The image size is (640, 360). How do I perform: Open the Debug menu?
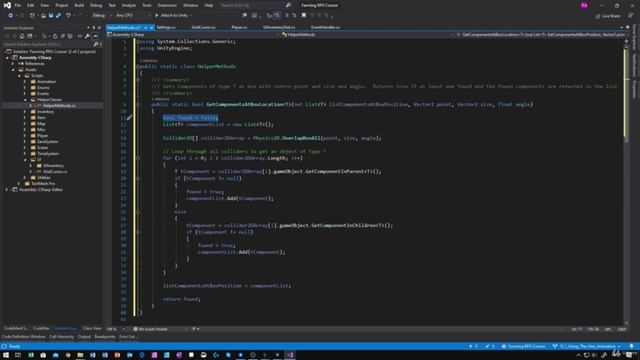[96, 5]
